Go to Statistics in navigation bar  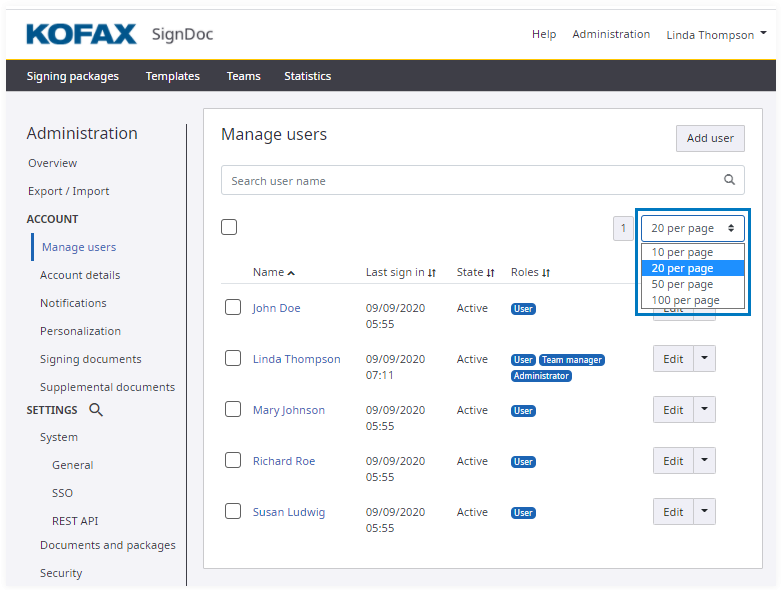tap(307, 76)
